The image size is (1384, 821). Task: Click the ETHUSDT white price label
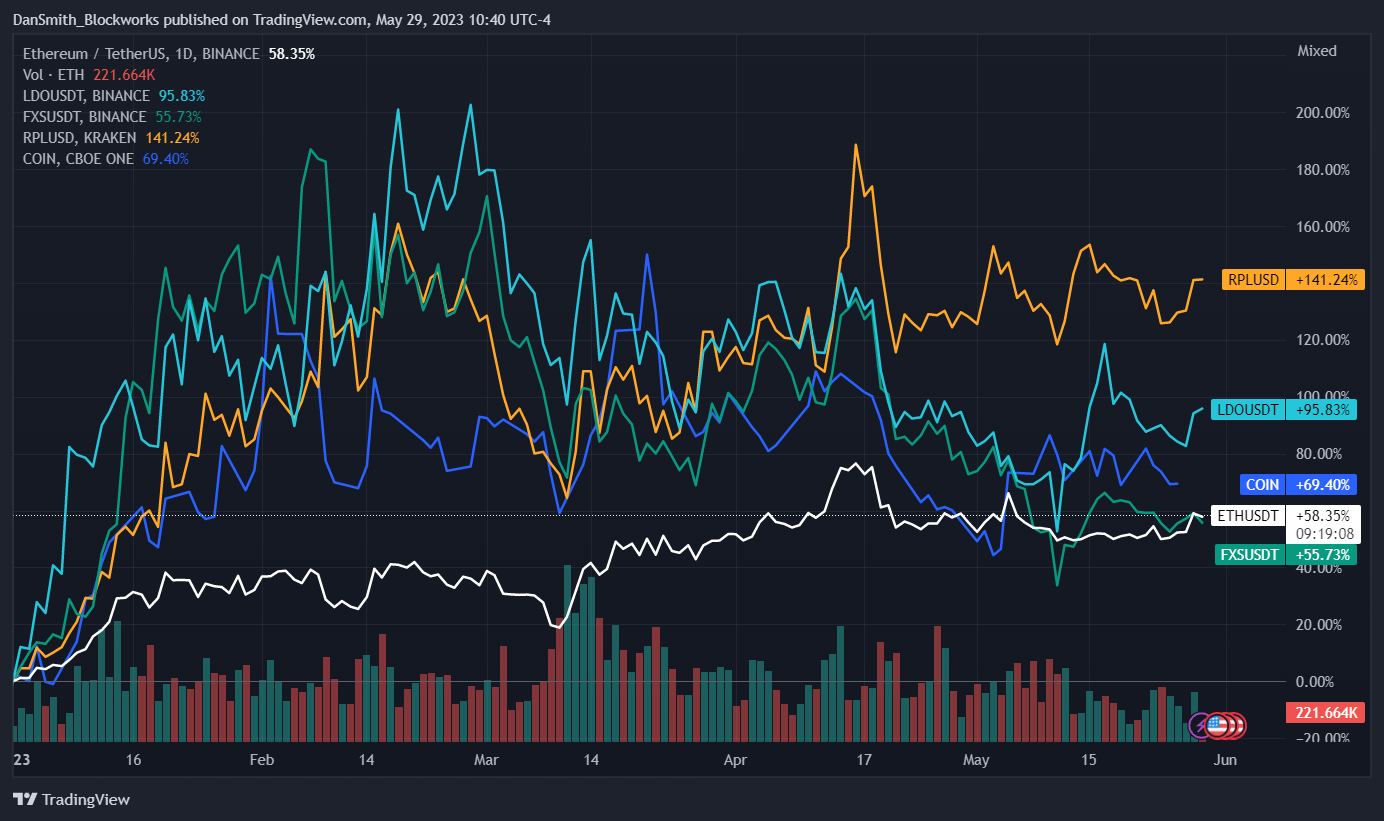pos(1247,516)
